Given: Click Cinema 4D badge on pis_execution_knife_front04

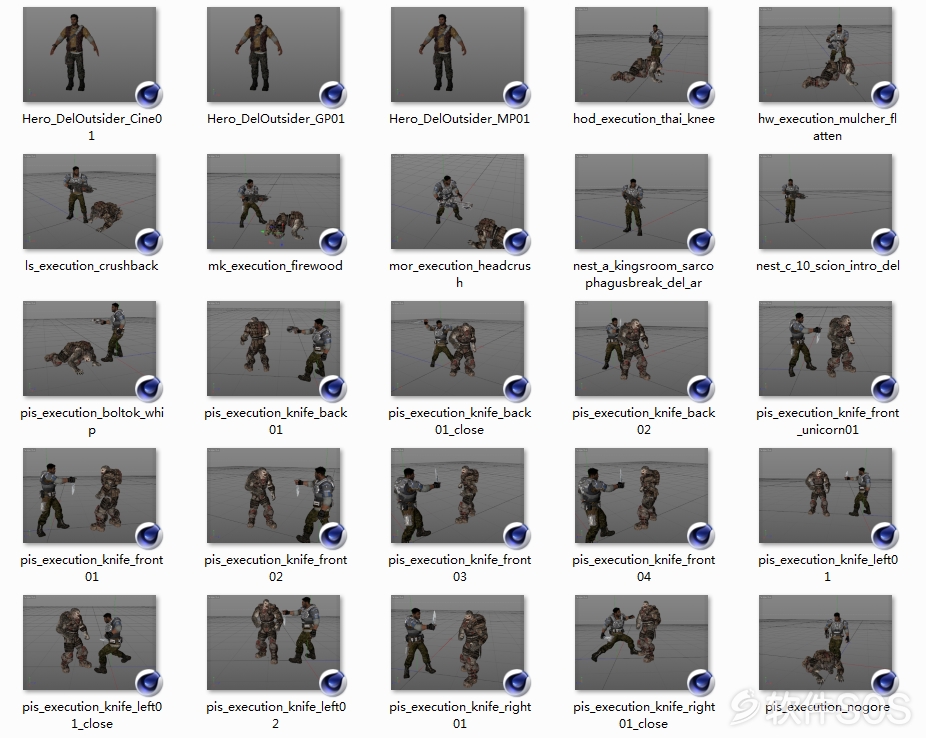Looking at the screenshot, I should 701,536.
